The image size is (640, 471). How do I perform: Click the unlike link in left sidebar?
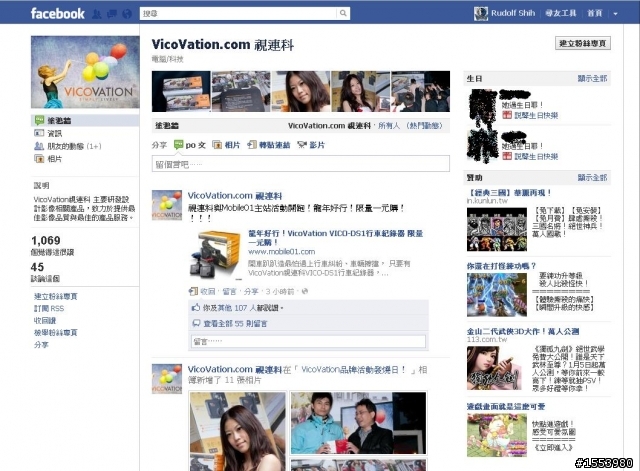pyautogui.click(x=45, y=320)
